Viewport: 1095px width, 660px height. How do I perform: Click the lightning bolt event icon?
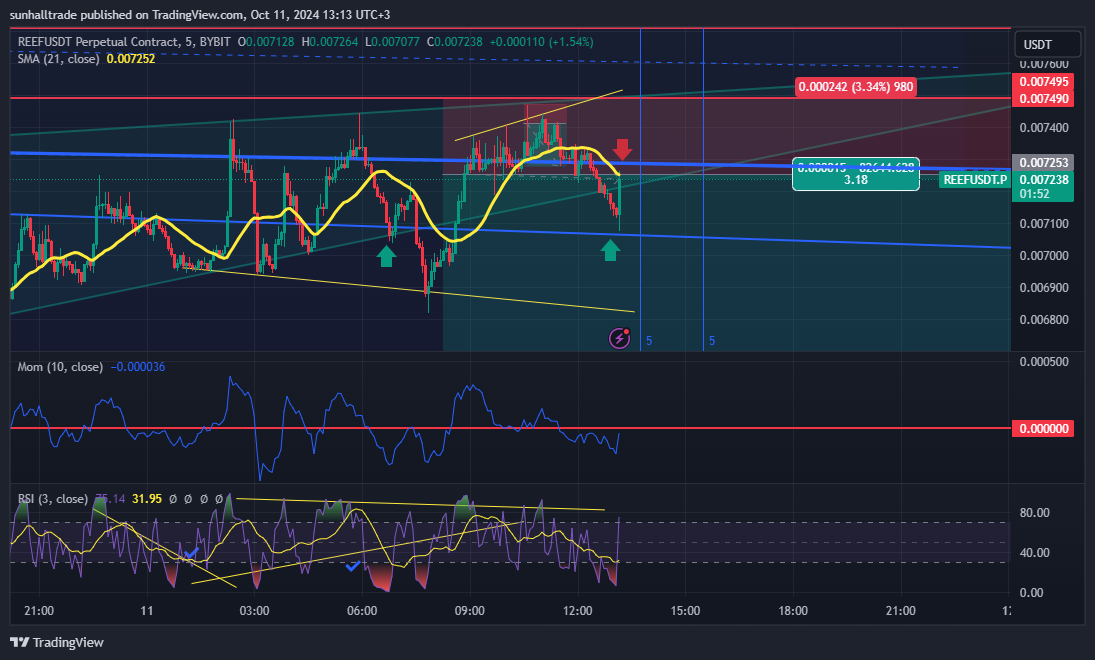click(x=619, y=339)
